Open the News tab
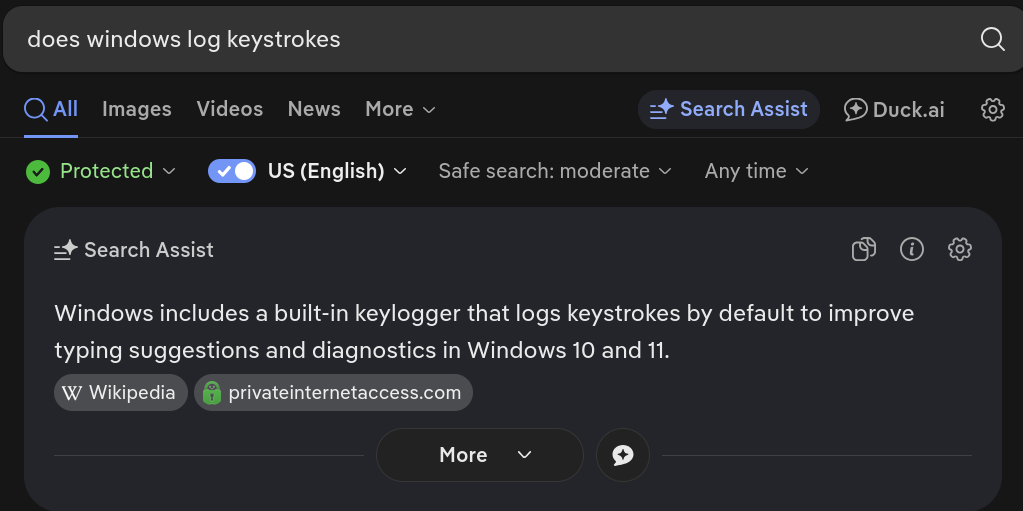1023x511 pixels. pyautogui.click(x=314, y=109)
